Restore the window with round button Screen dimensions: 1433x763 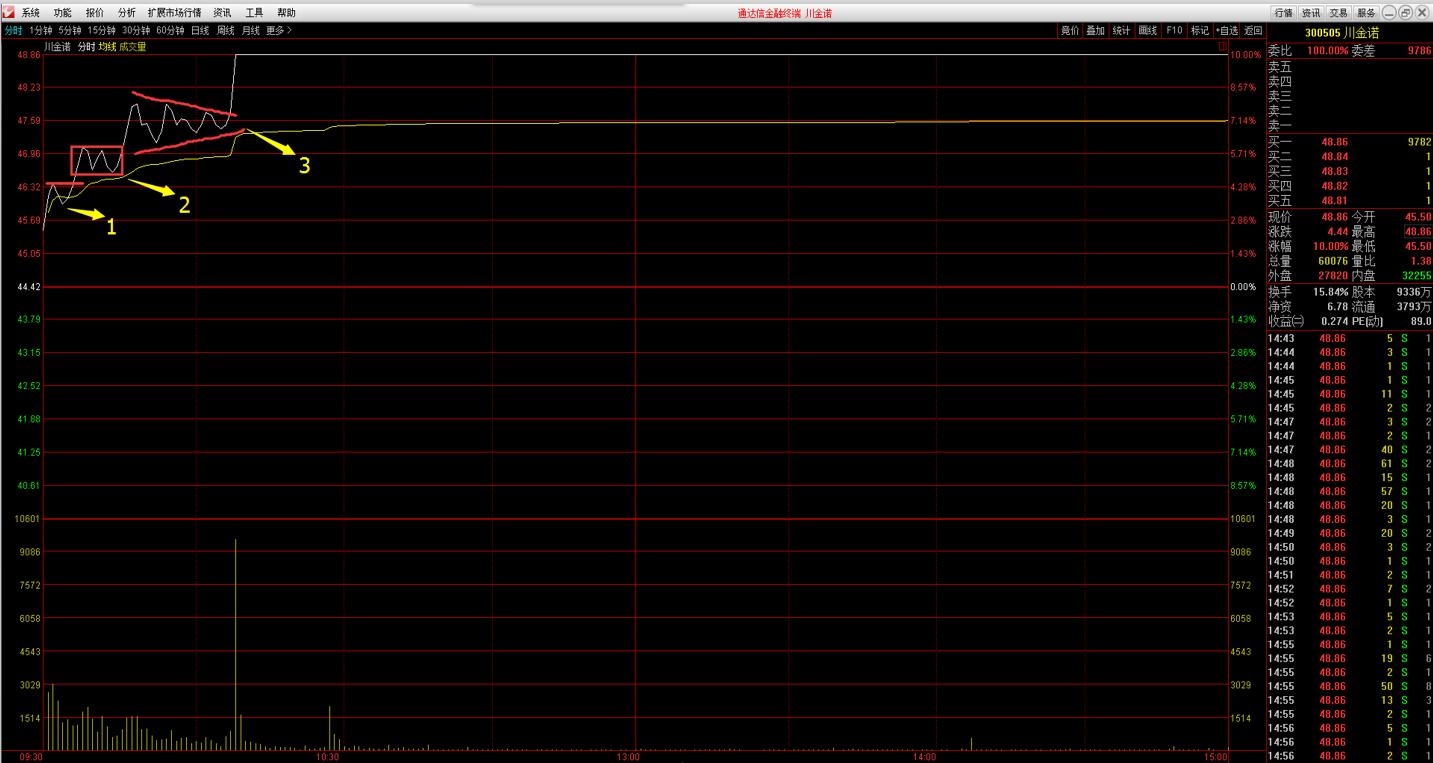[x=1406, y=12]
